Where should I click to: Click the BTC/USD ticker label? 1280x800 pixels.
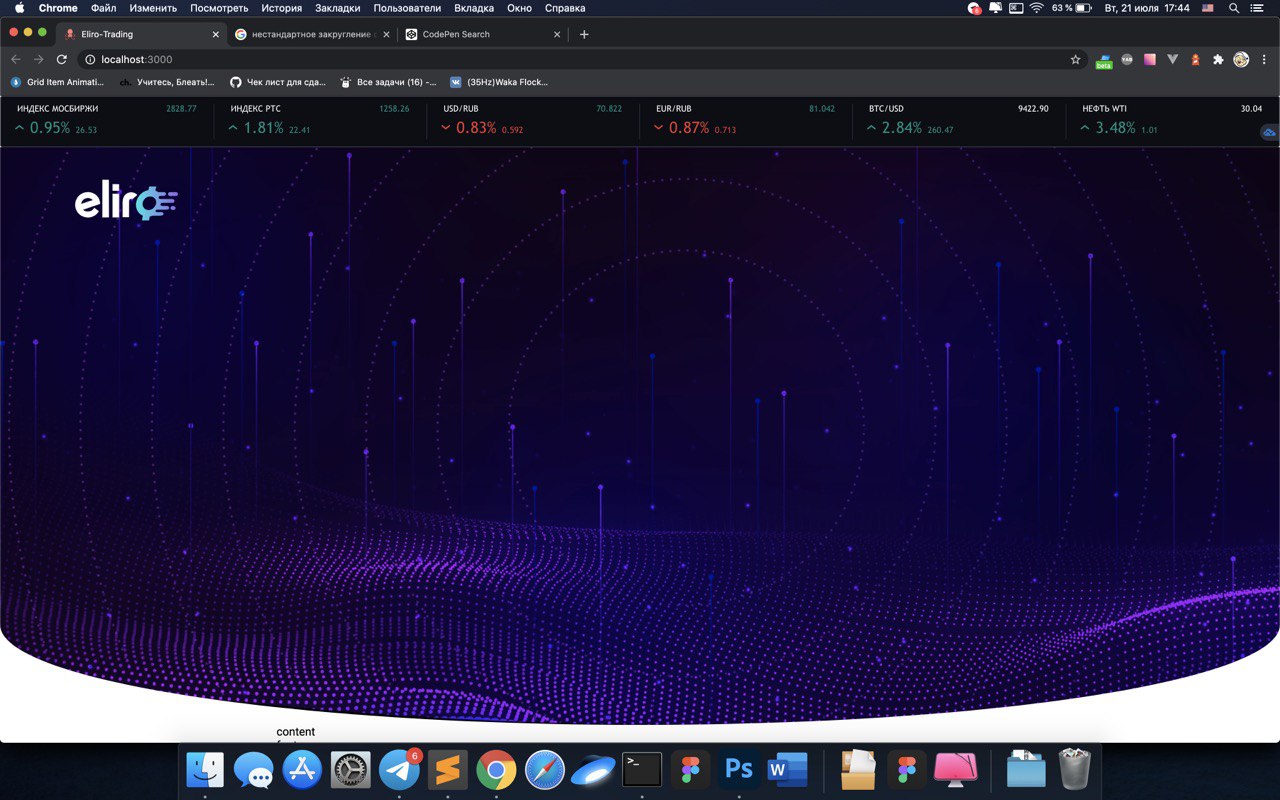tap(886, 108)
